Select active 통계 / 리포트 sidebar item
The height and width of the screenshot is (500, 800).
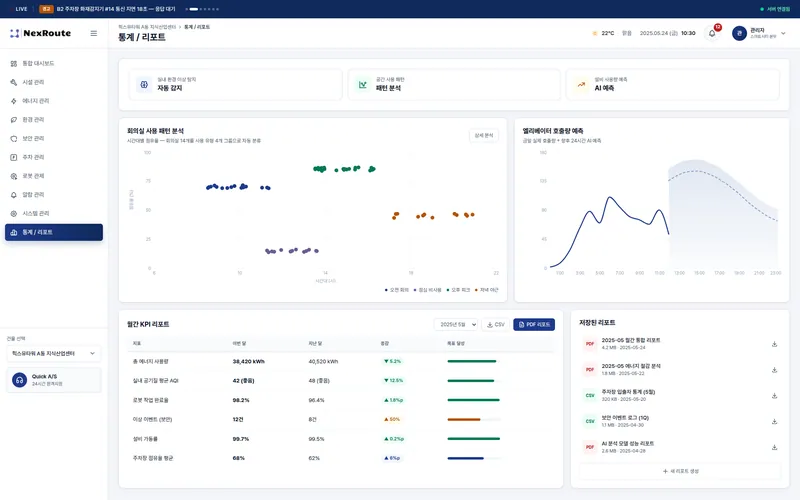coord(54,232)
